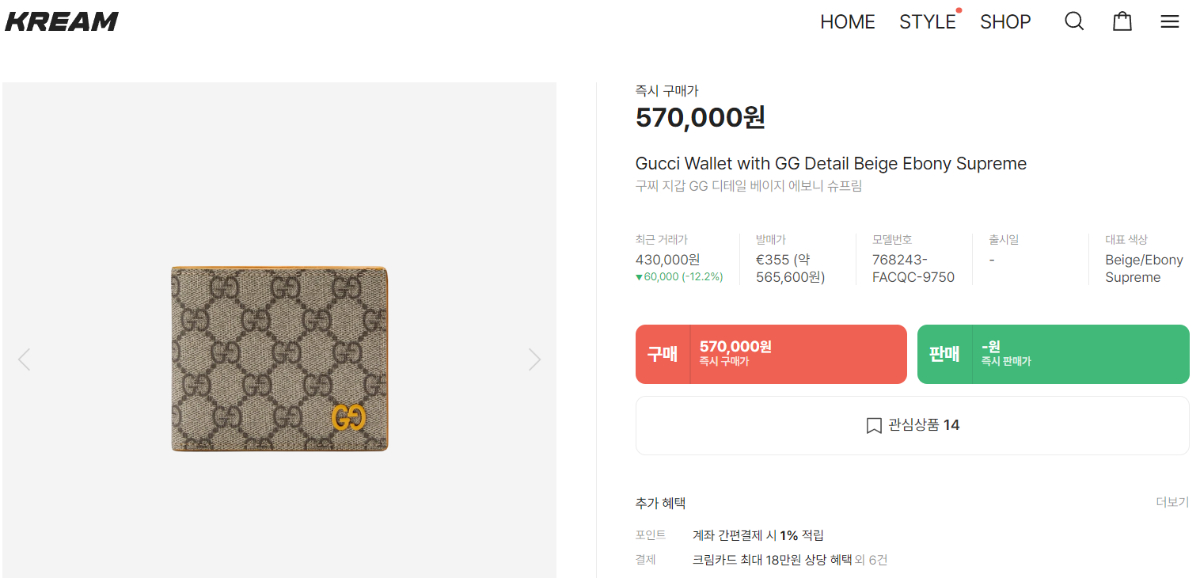Open the shopping bag icon
The height and width of the screenshot is (578, 1200).
coord(1122,21)
